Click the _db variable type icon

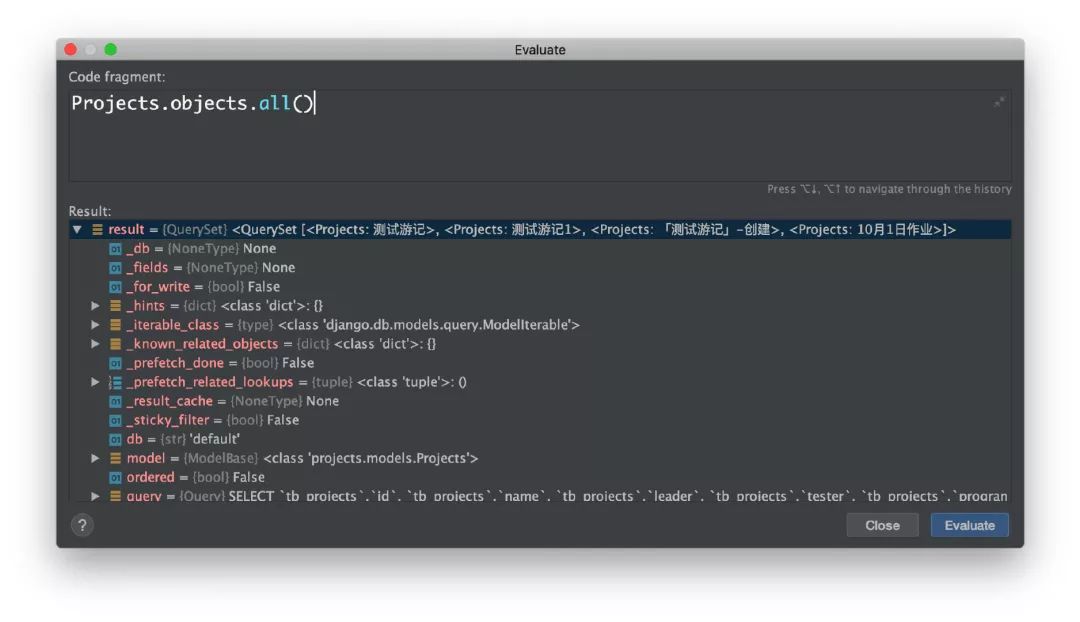(x=115, y=249)
